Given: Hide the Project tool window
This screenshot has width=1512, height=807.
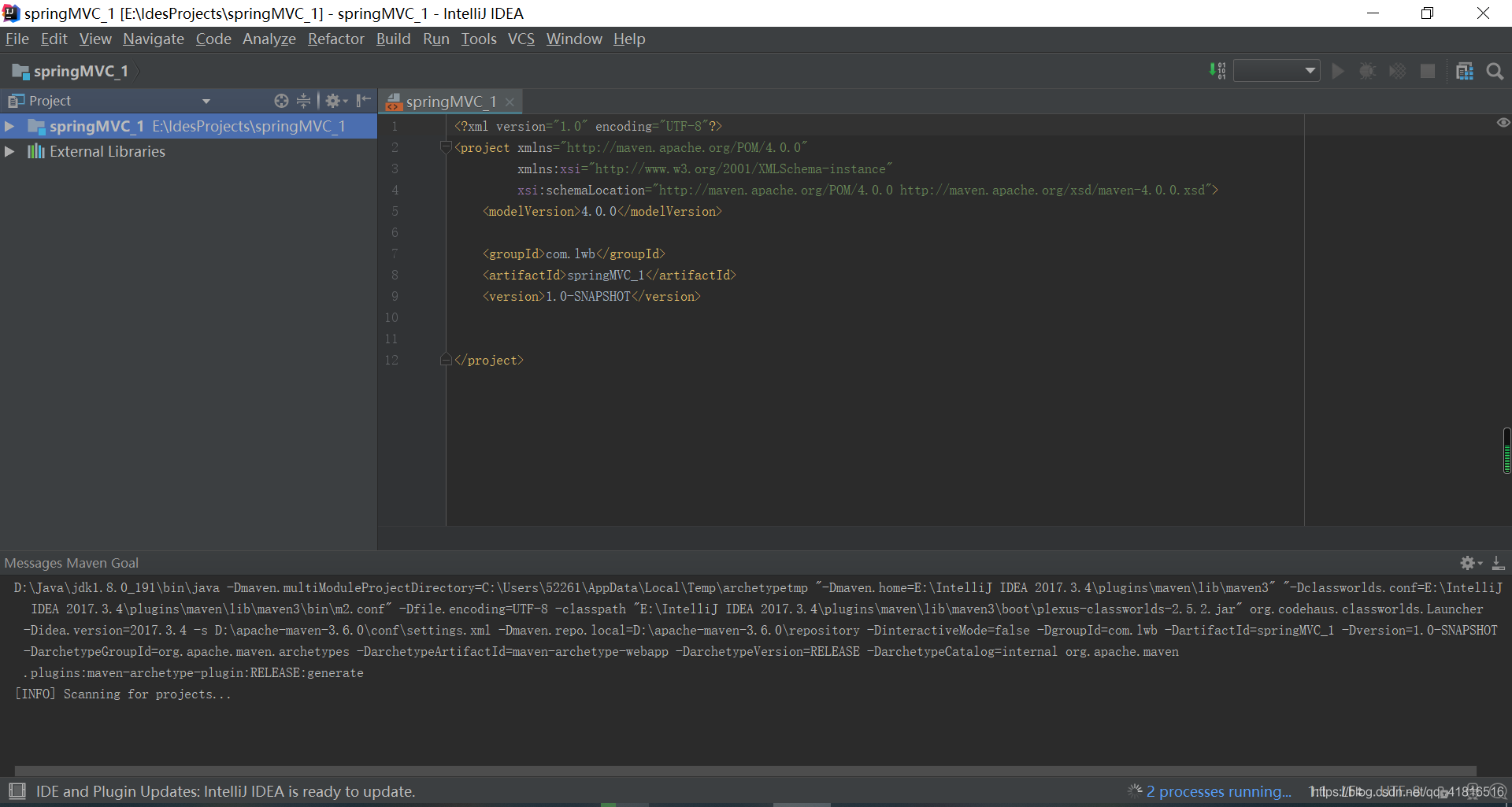Looking at the screenshot, I should (362, 101).
